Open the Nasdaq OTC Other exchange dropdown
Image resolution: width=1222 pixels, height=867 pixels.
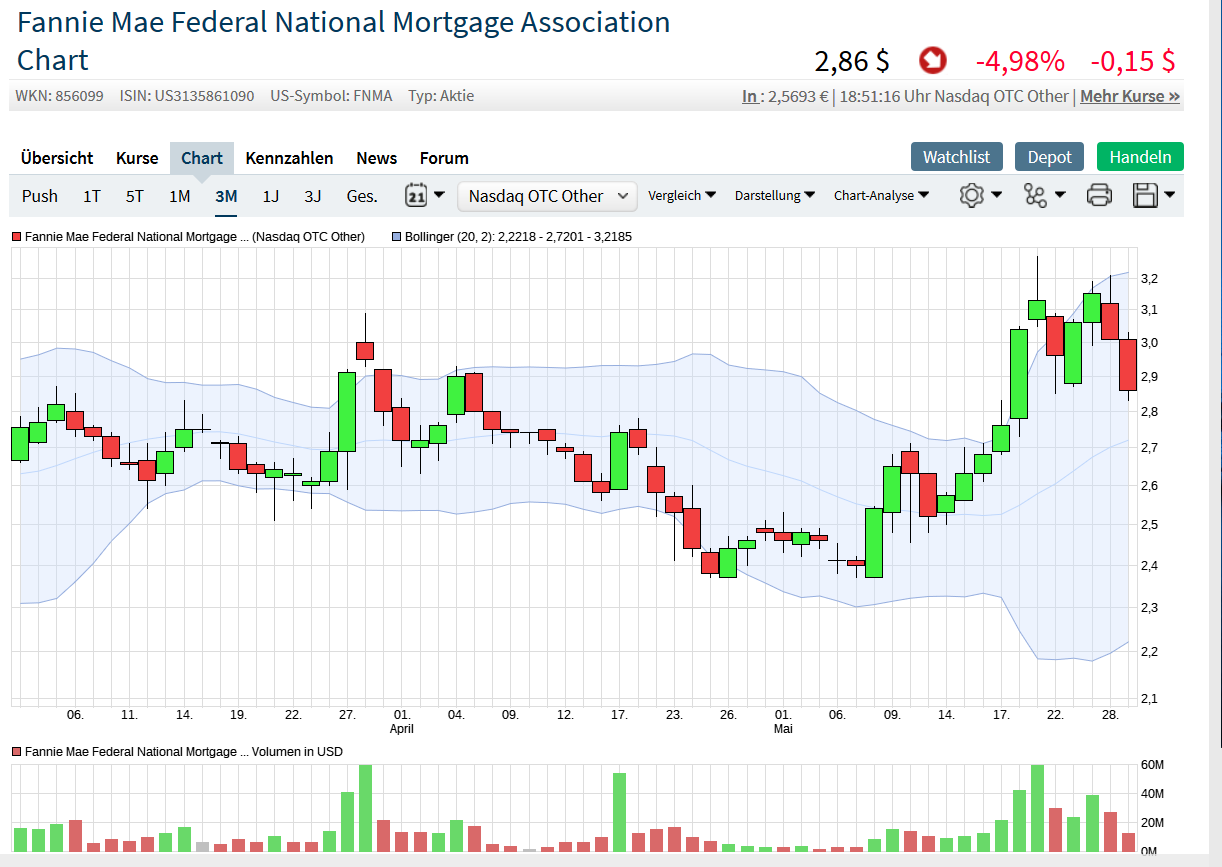pyautogui.click(x=547, y=196)
